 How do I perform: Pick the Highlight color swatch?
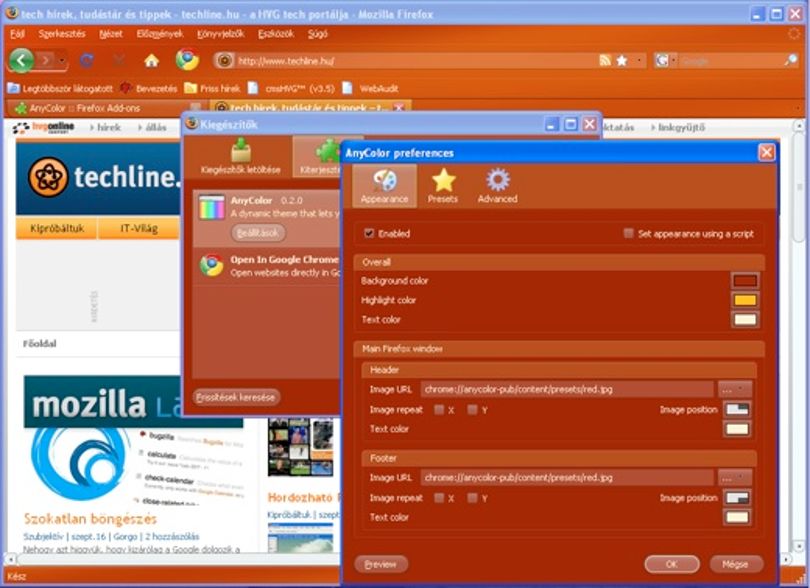pyautogui.click(x=745, y=300)
